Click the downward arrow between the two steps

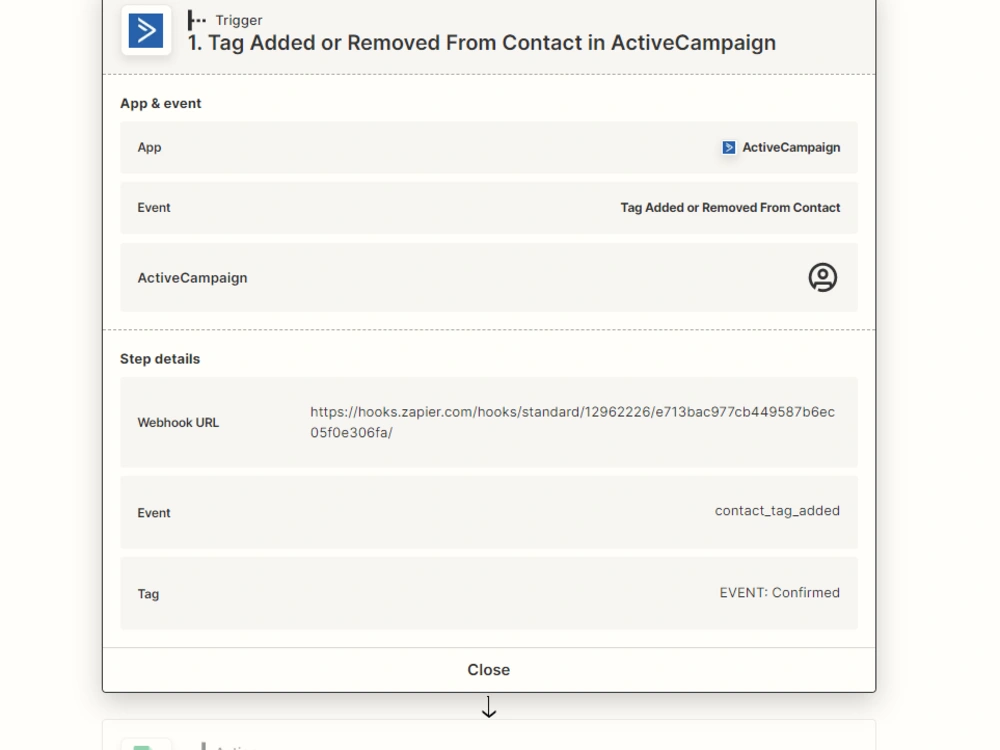click(x=489, y=707)
